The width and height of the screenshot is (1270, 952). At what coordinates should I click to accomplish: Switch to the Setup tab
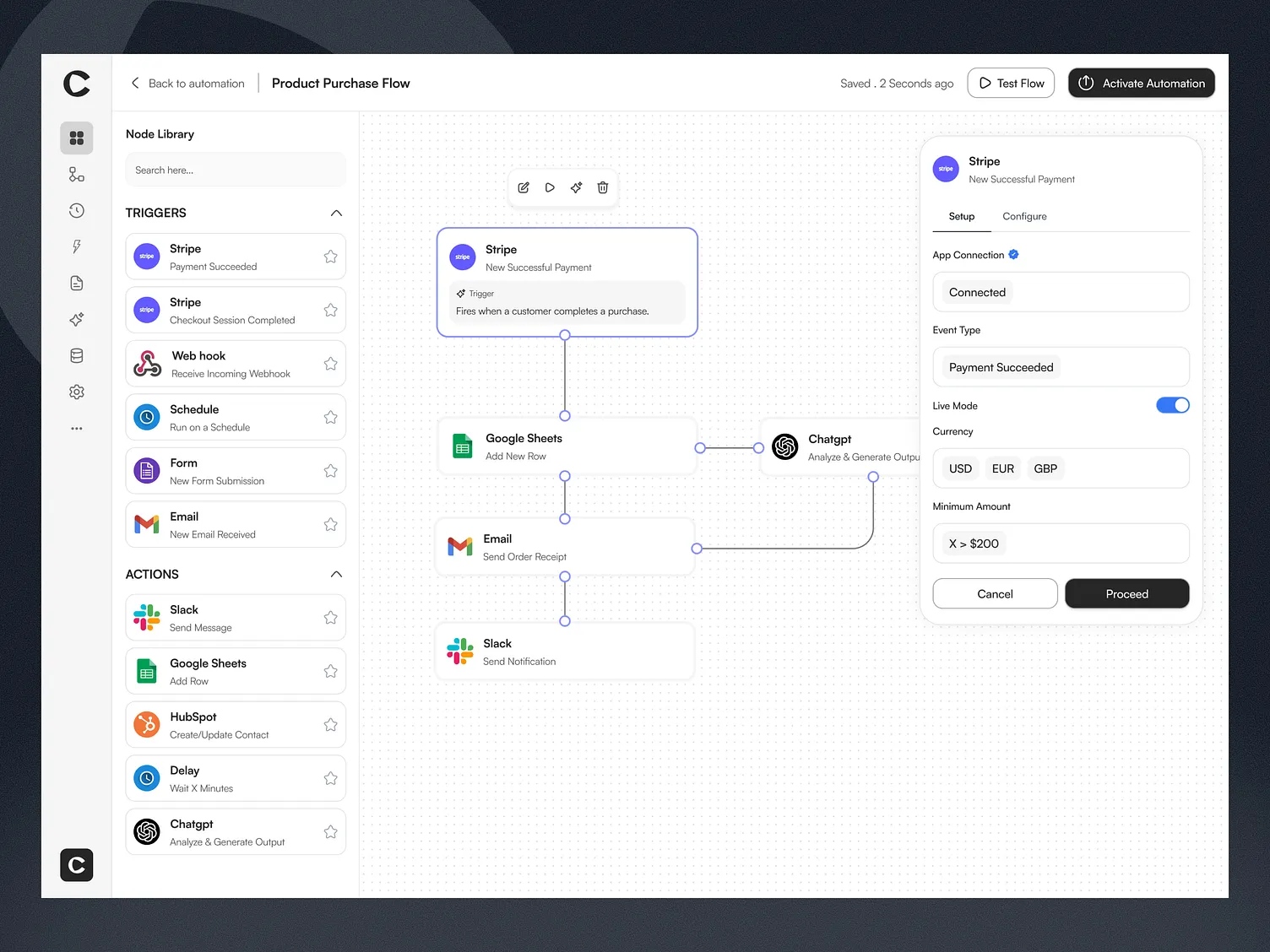click(x=961, y=217)
